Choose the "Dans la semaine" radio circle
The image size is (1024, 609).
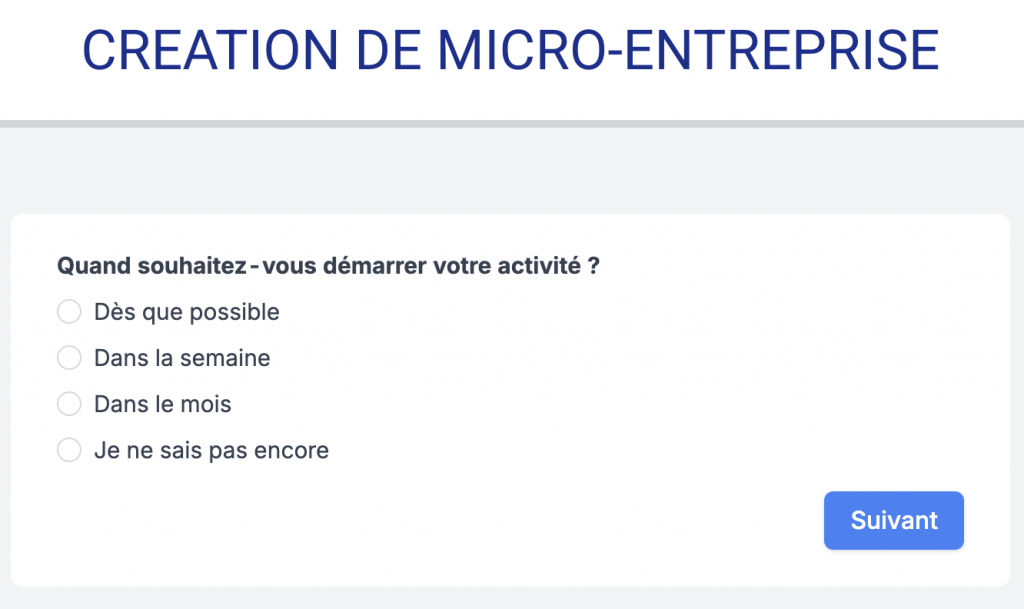click(x=69, y=358)
